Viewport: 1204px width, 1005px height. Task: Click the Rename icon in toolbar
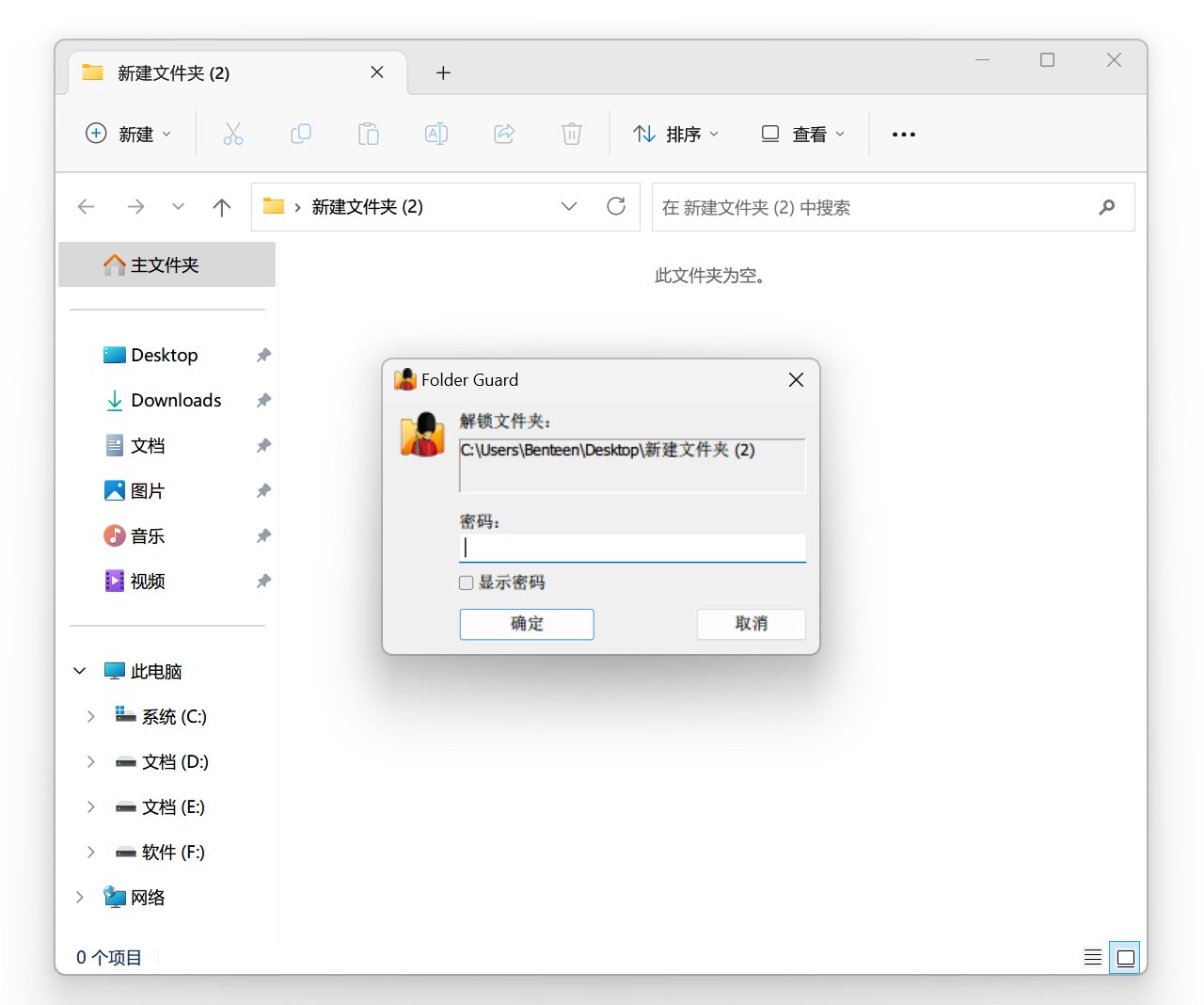click(436, 134)
